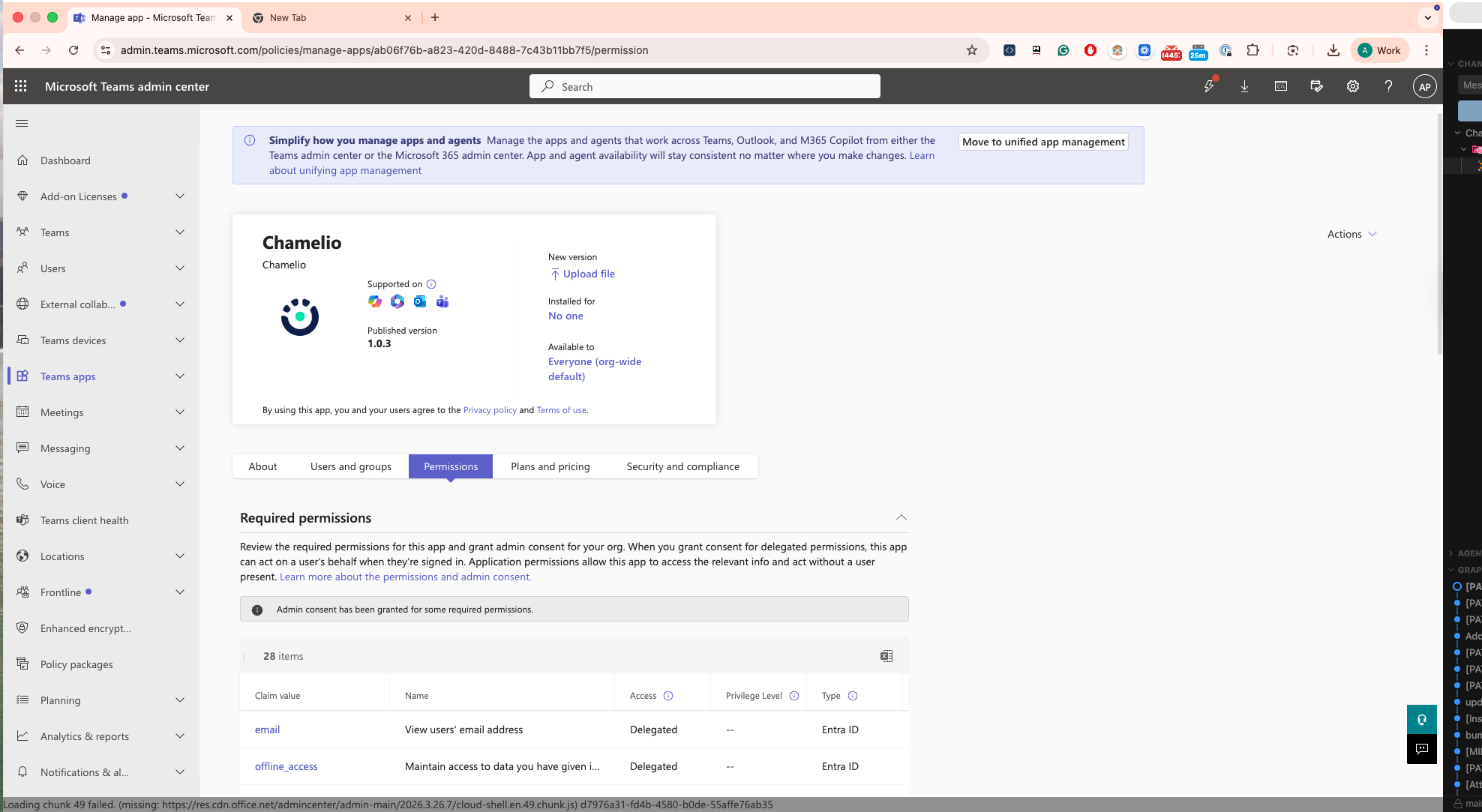
Task: Open the AP account avatar menu
Action: (1425, 86)
